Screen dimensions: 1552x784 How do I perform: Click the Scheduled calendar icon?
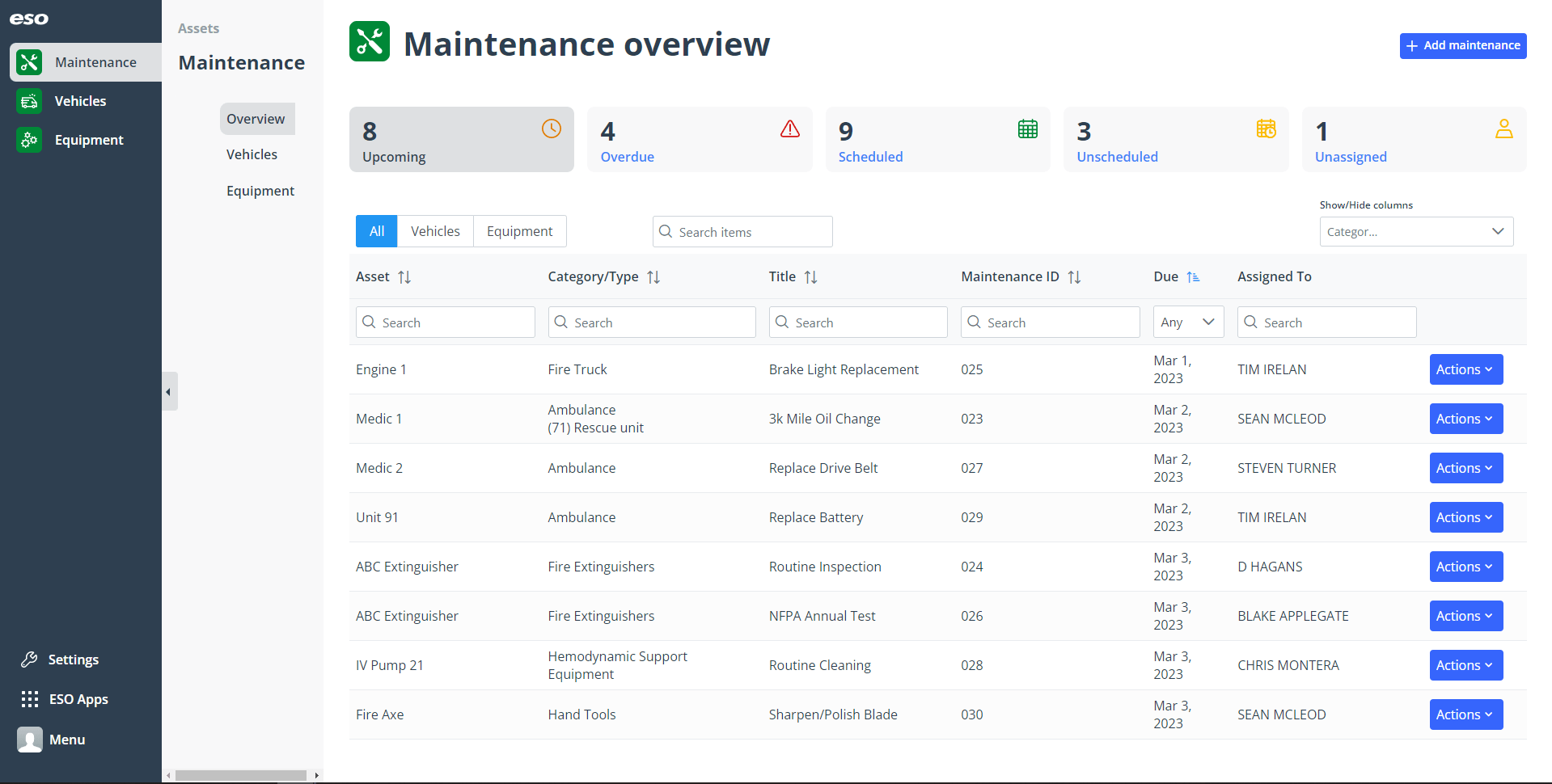click(x=1028, y=129)
